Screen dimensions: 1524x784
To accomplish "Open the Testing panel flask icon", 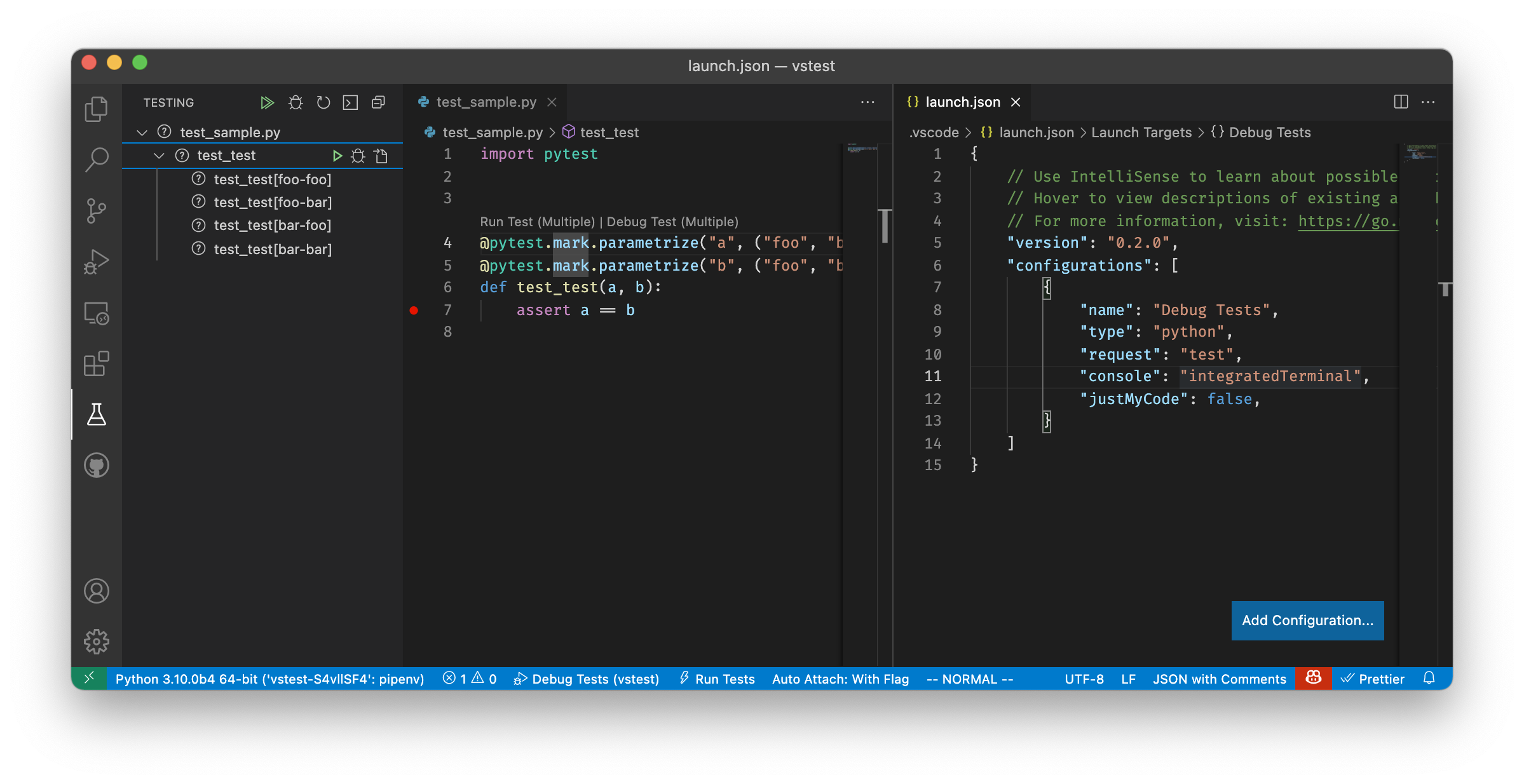I will tap(96, 414).
